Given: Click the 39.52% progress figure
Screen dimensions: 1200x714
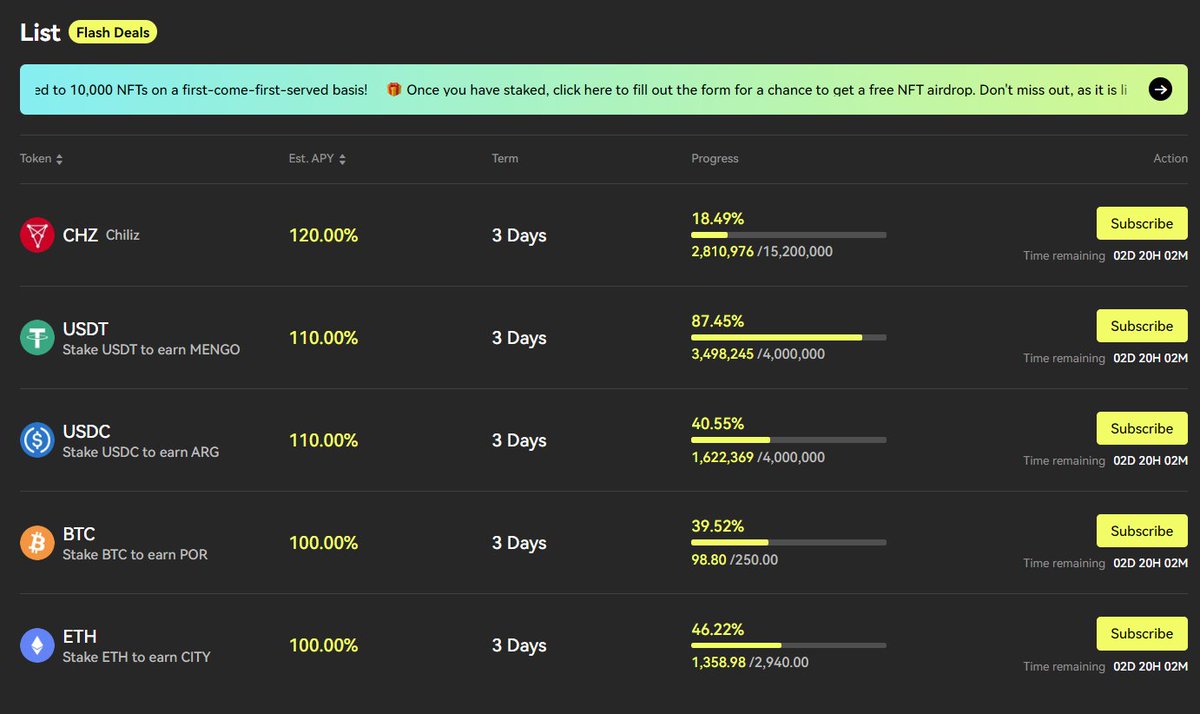Looking at the screenshot, I should point(718,526).
